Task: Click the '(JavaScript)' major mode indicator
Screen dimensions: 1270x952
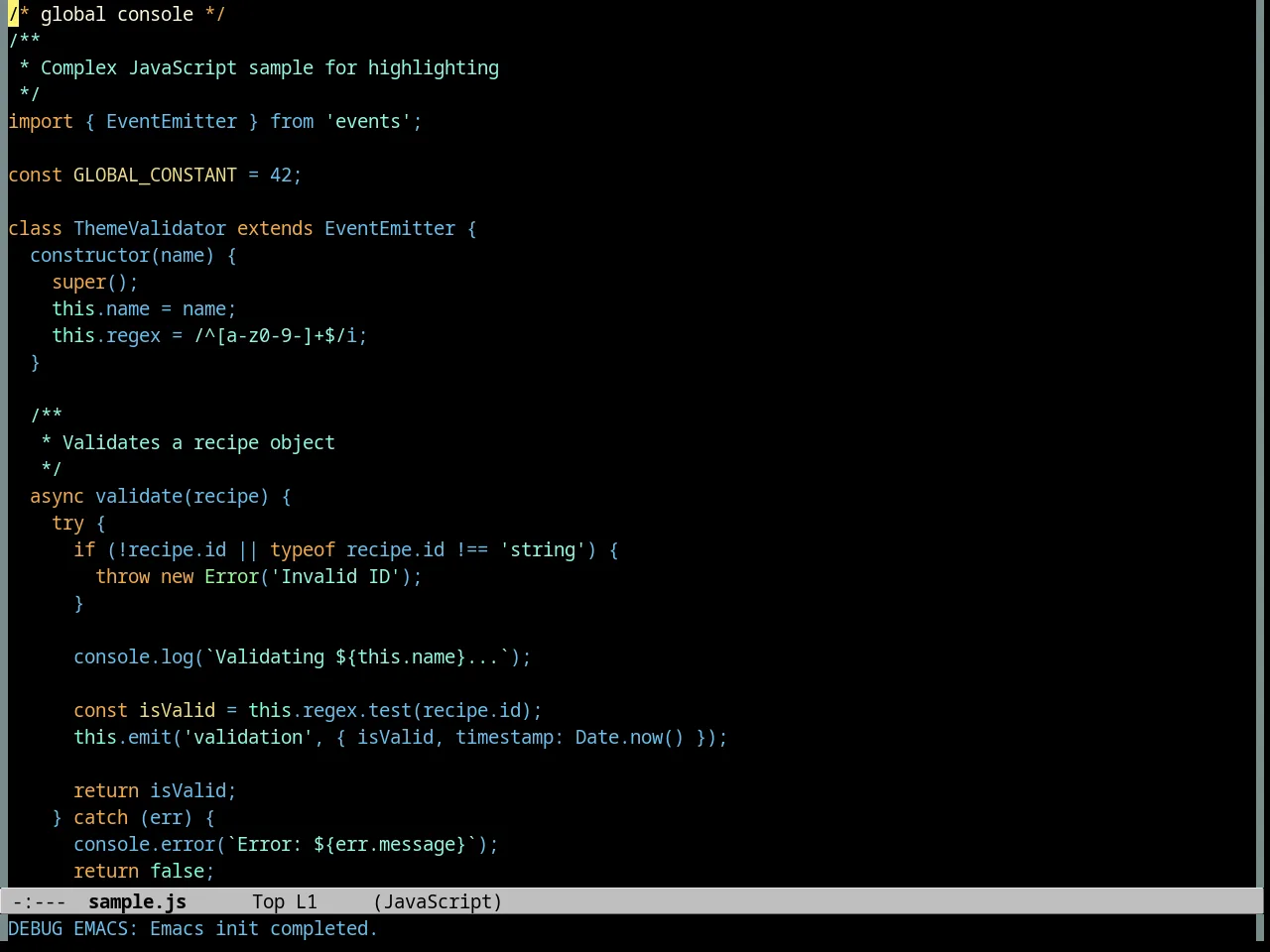Action: click(x=438, y=901)
